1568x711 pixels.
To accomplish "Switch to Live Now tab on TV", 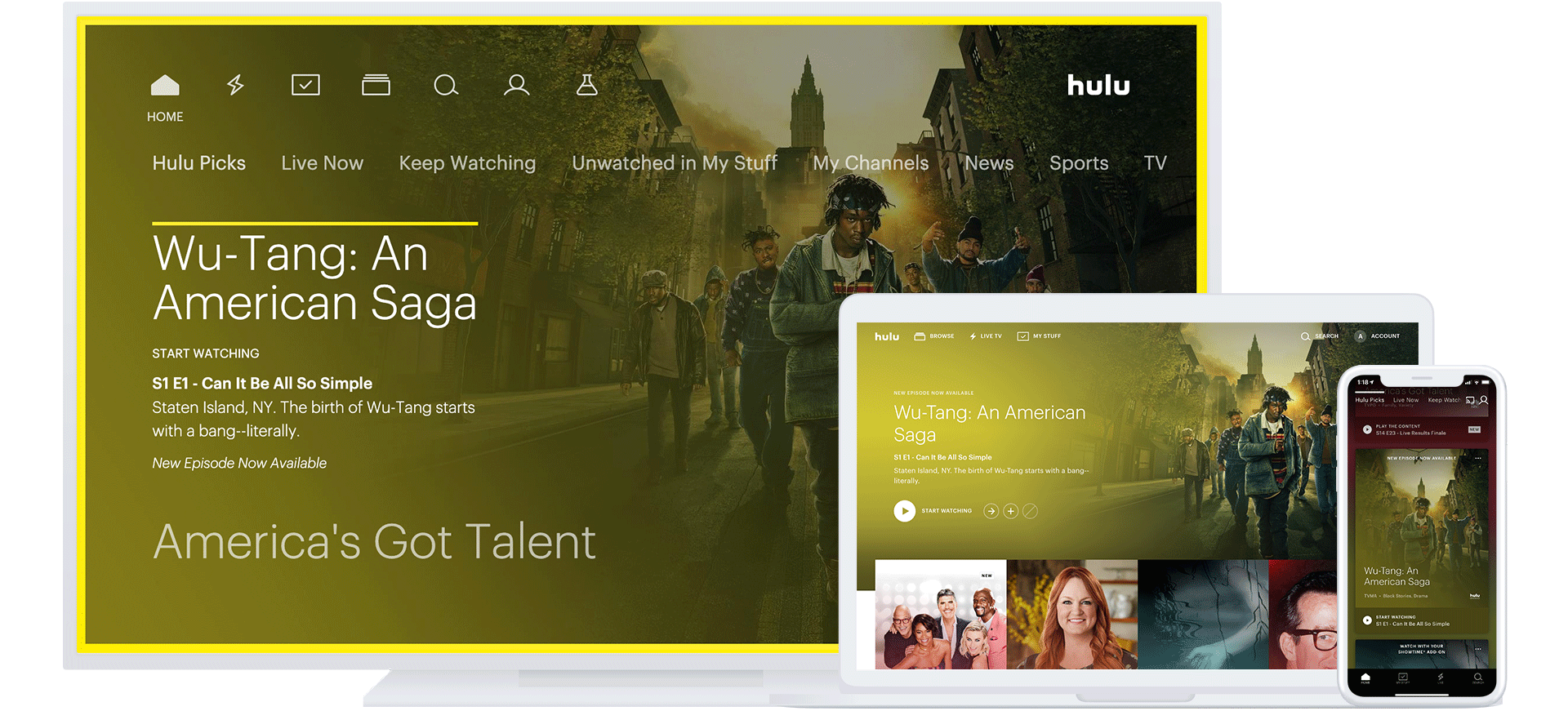I will click(323, 163).
